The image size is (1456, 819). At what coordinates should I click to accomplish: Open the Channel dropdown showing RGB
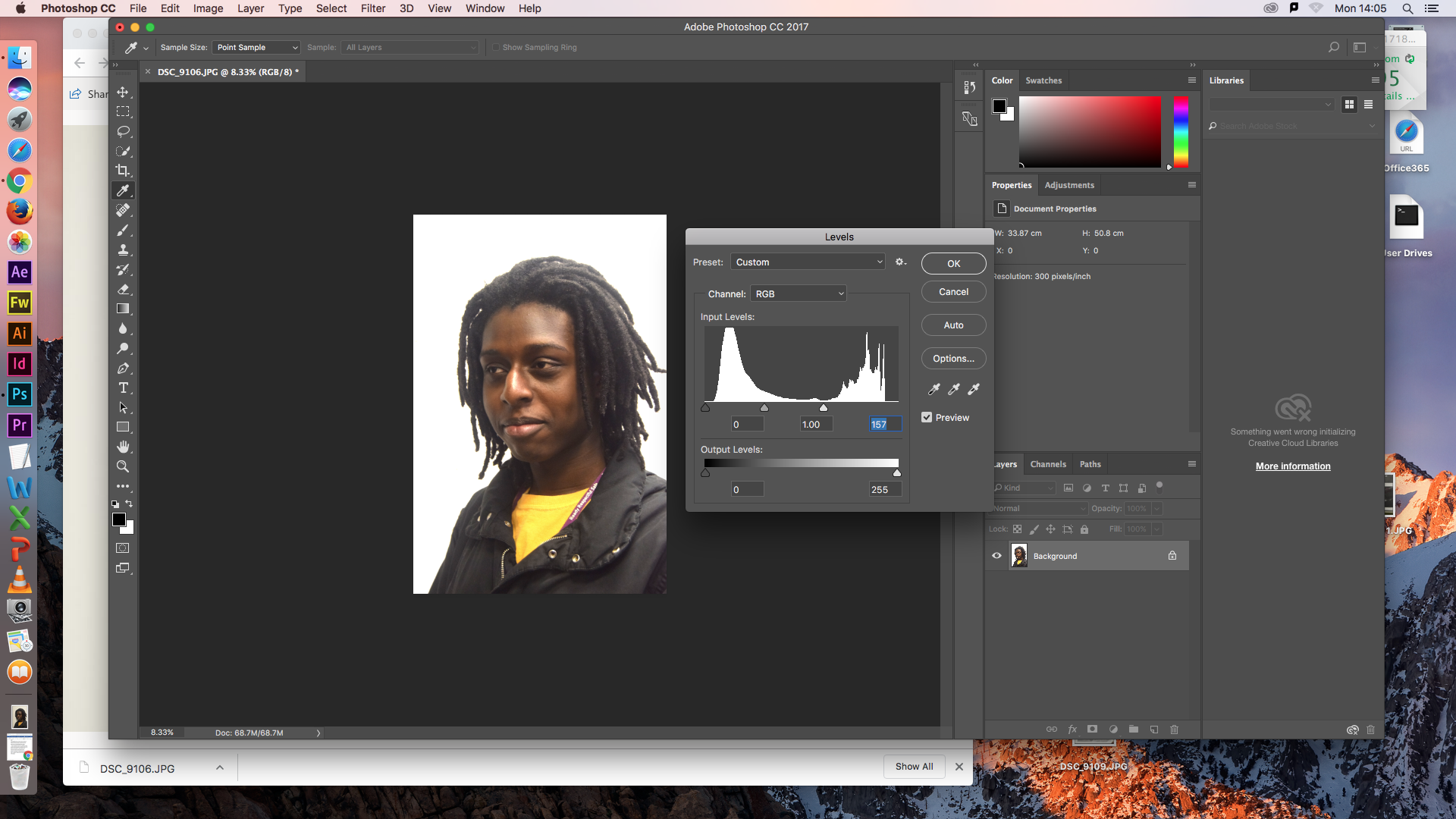[x=799, y=294]
